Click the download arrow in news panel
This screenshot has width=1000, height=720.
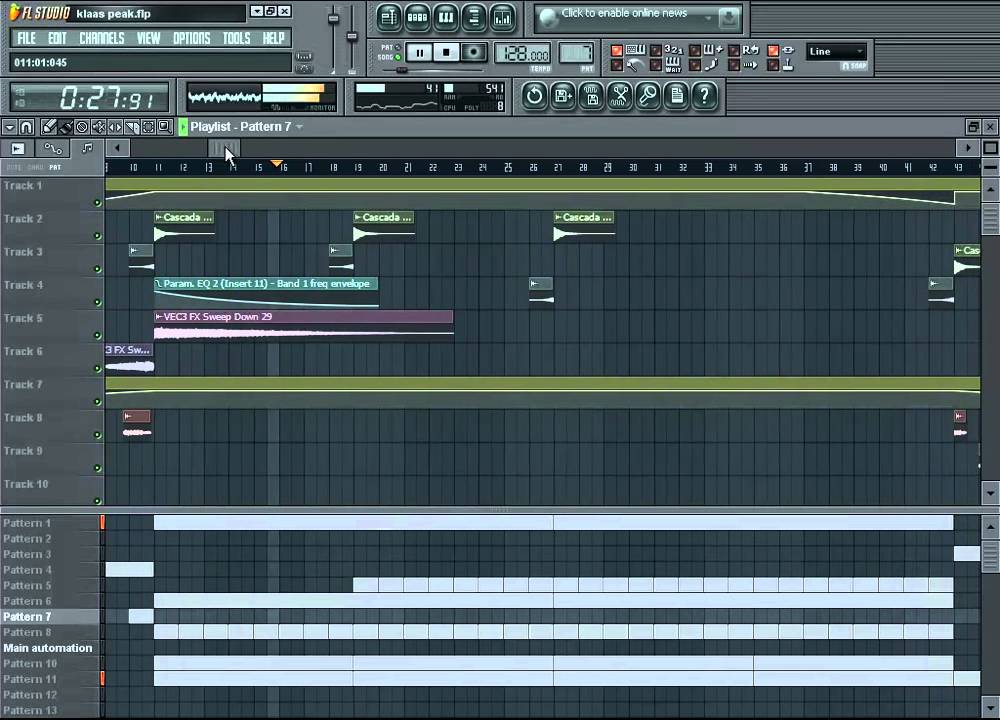[x=728, y=18]
